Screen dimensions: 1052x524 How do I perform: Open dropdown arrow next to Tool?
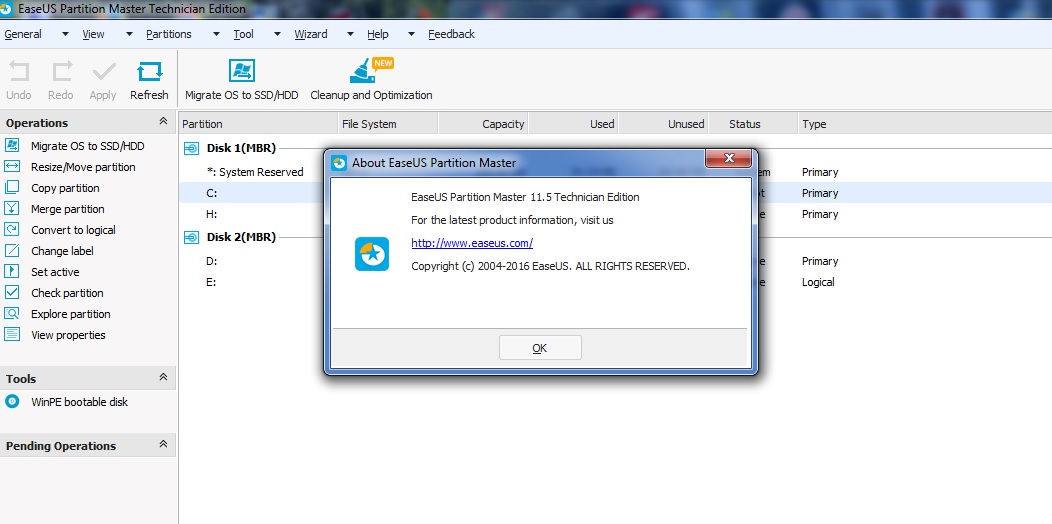pos(277,34)
